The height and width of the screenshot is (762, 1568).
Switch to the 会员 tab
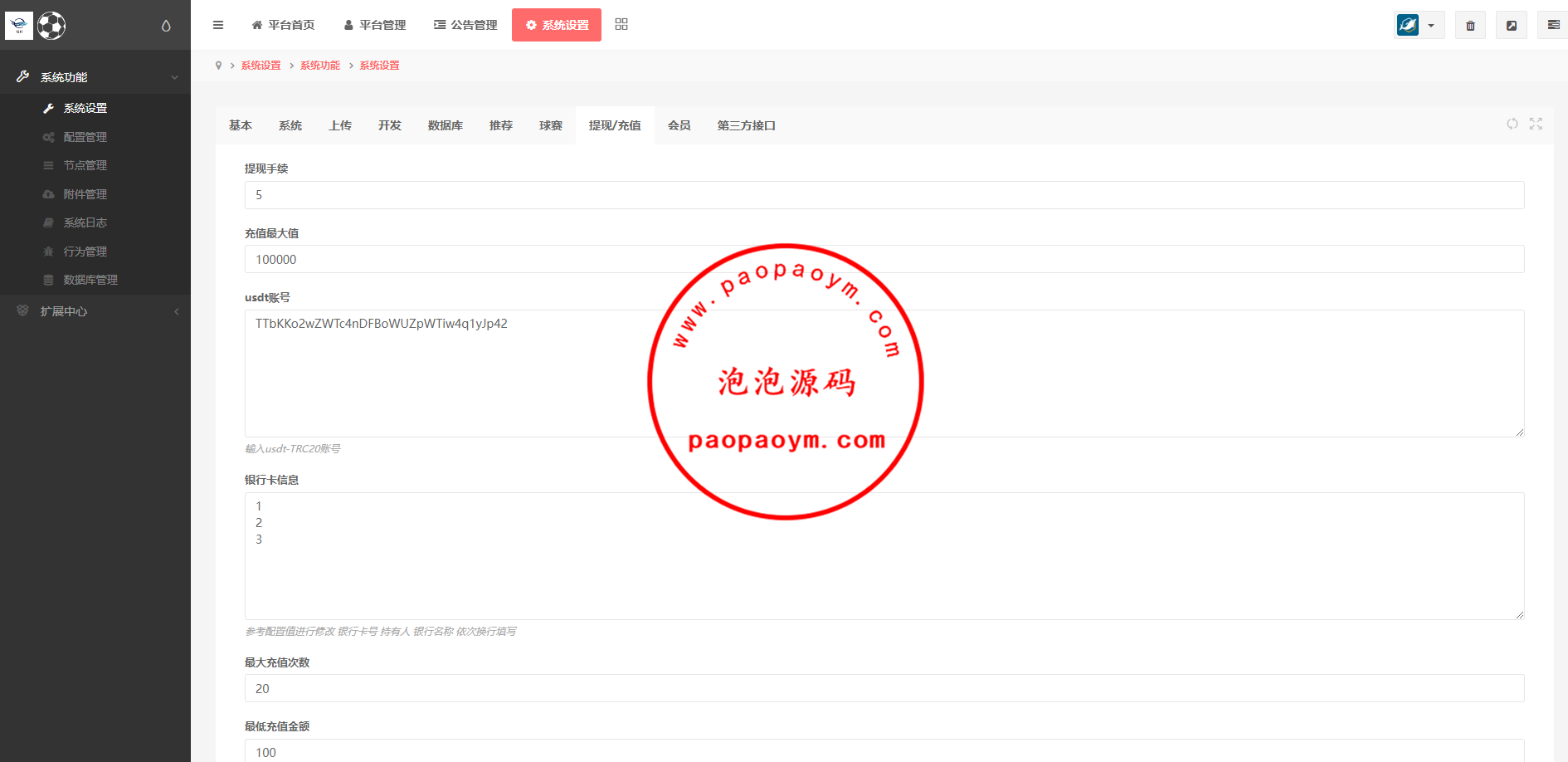click(x=679, y=125)
